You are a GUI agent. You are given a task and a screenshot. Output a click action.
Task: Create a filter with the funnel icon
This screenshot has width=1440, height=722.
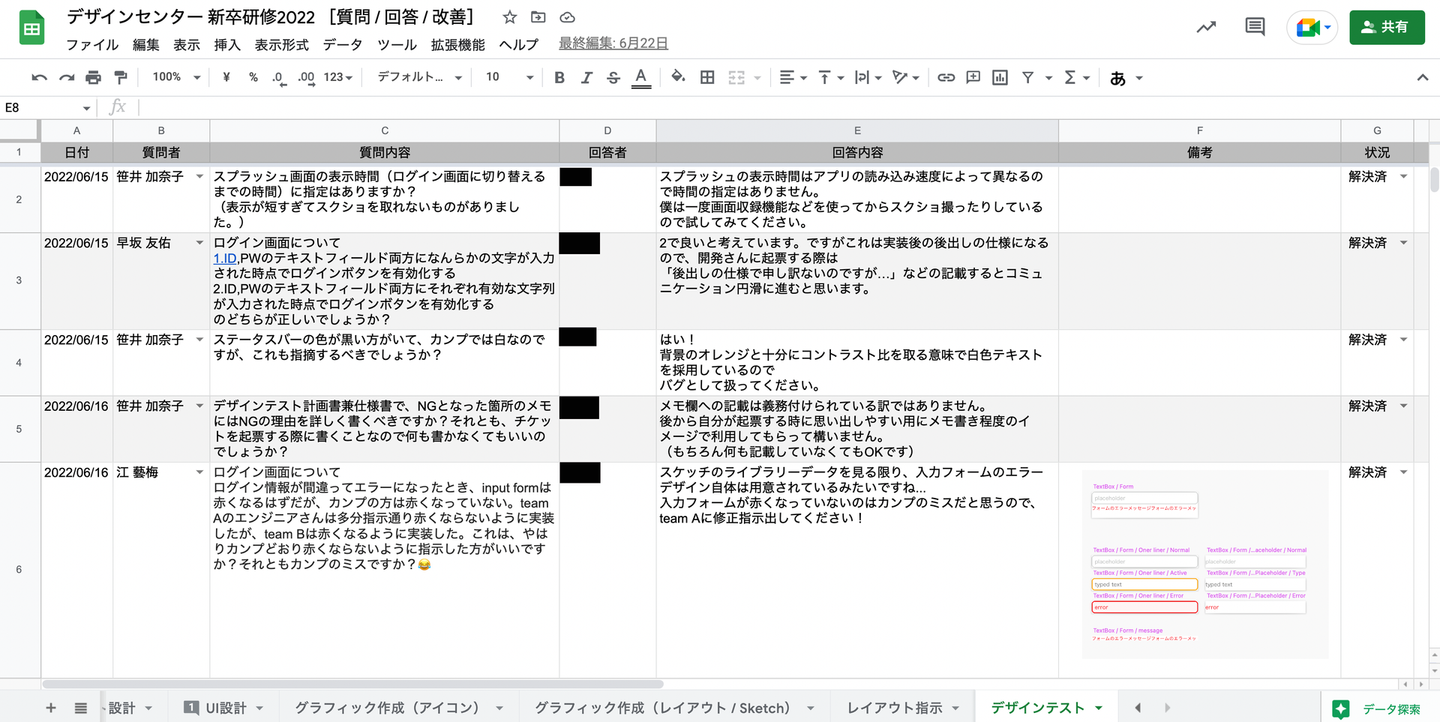1027,77
